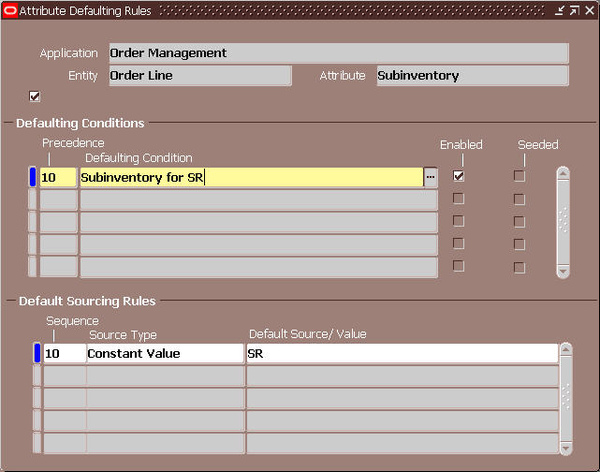Click second row Source Type field
The height and width of the screenshot is (472, 600).
165,376
